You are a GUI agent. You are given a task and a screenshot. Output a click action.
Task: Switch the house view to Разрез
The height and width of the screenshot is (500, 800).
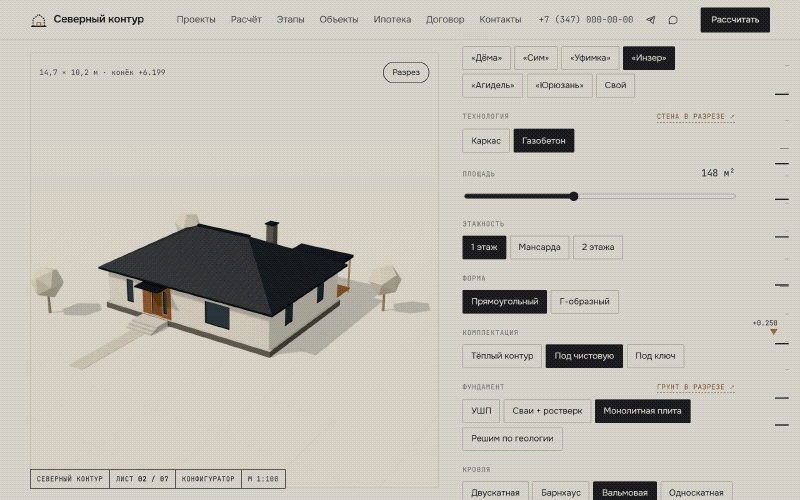pyautogui.click(x=406, y=72)
